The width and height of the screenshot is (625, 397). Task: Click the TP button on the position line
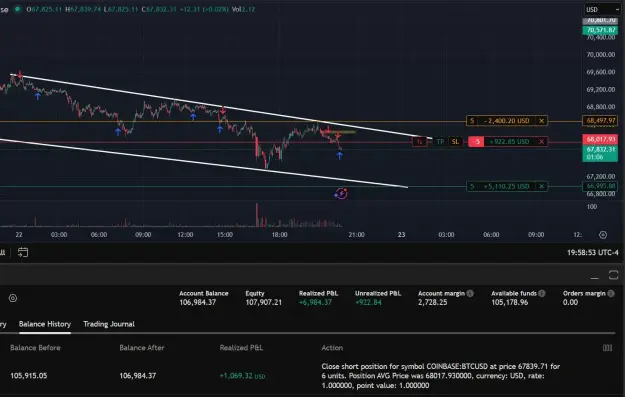(x=440, y=142)
